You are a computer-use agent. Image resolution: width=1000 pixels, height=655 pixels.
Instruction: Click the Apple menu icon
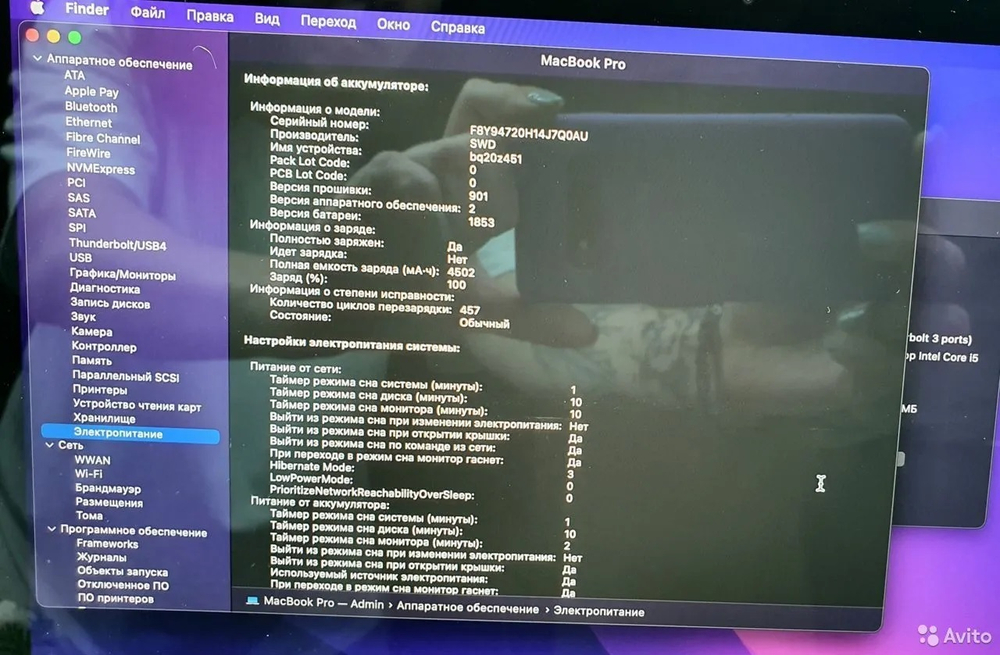click(x=38, y=10)
